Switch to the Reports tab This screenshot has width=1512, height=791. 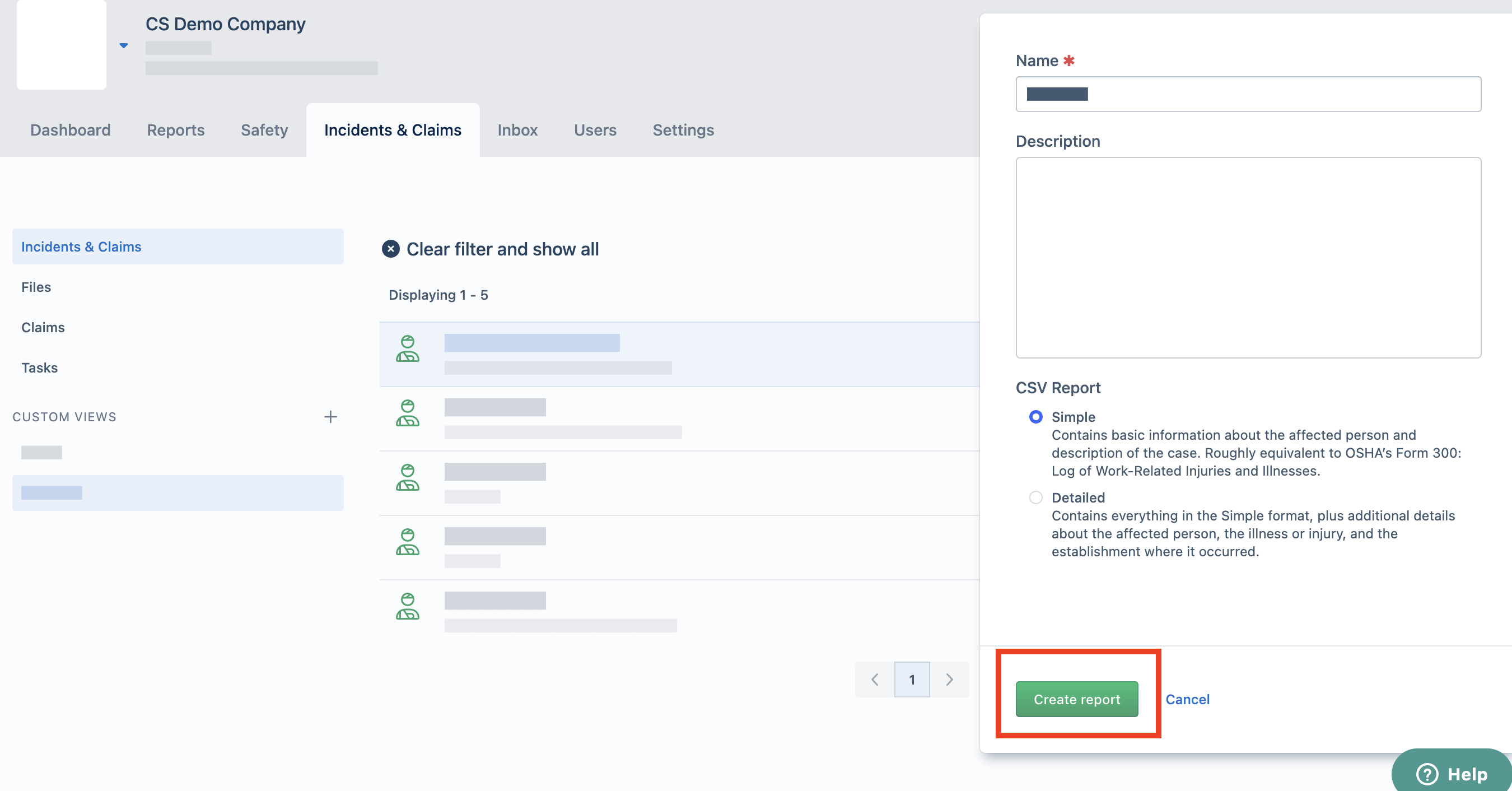[x=175, y=130]
